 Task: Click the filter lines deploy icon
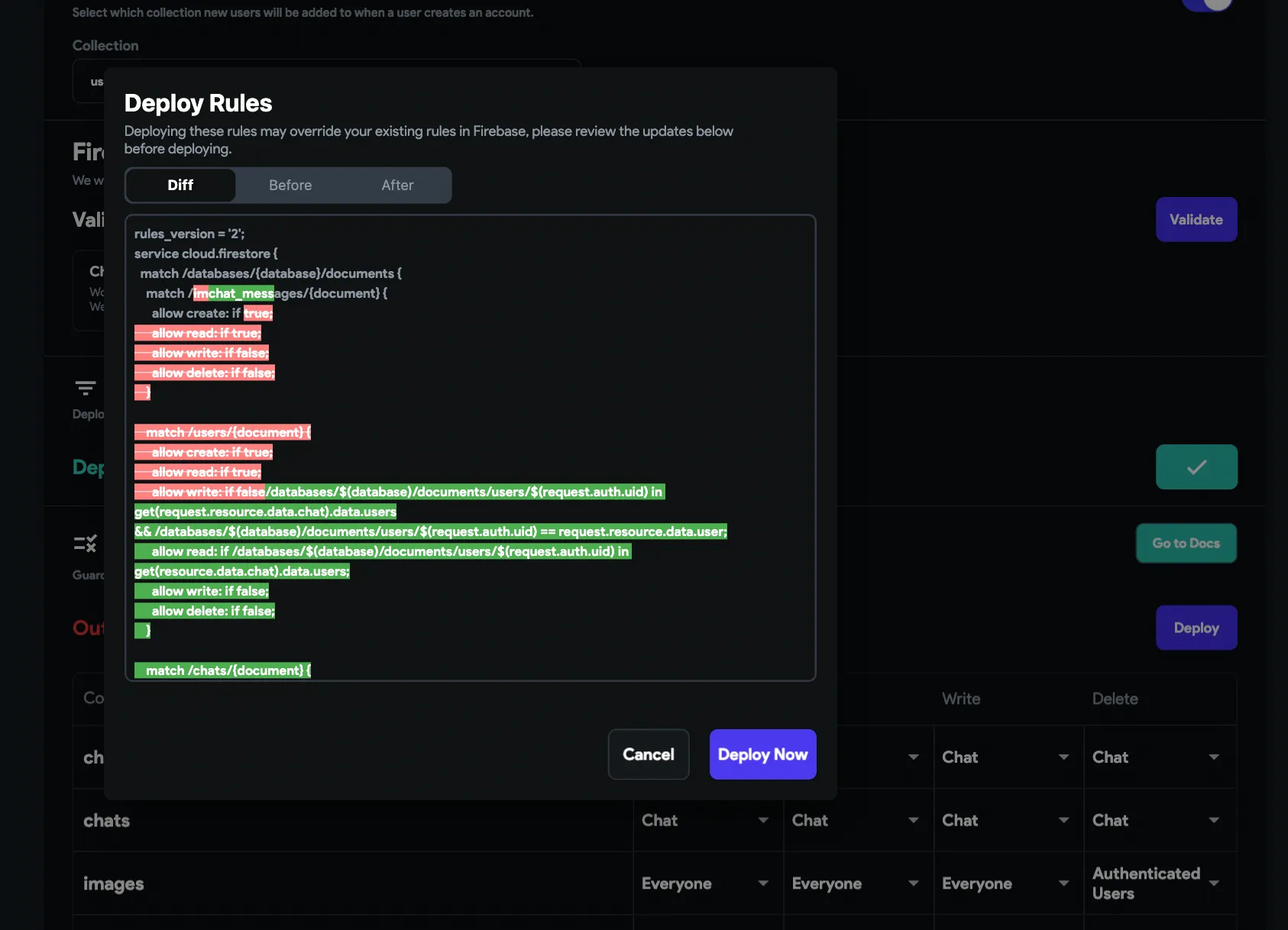click(86, 388)
